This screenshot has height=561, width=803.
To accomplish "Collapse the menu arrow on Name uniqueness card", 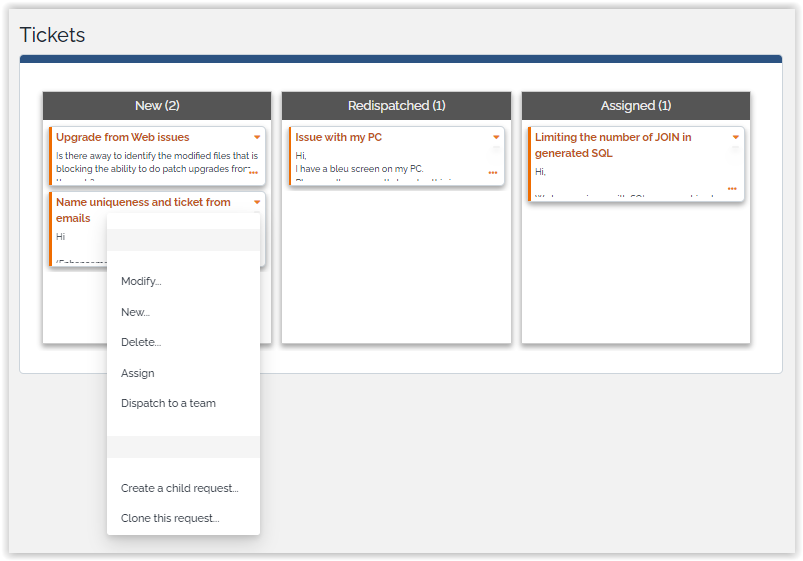I will [x=257, y=202].
